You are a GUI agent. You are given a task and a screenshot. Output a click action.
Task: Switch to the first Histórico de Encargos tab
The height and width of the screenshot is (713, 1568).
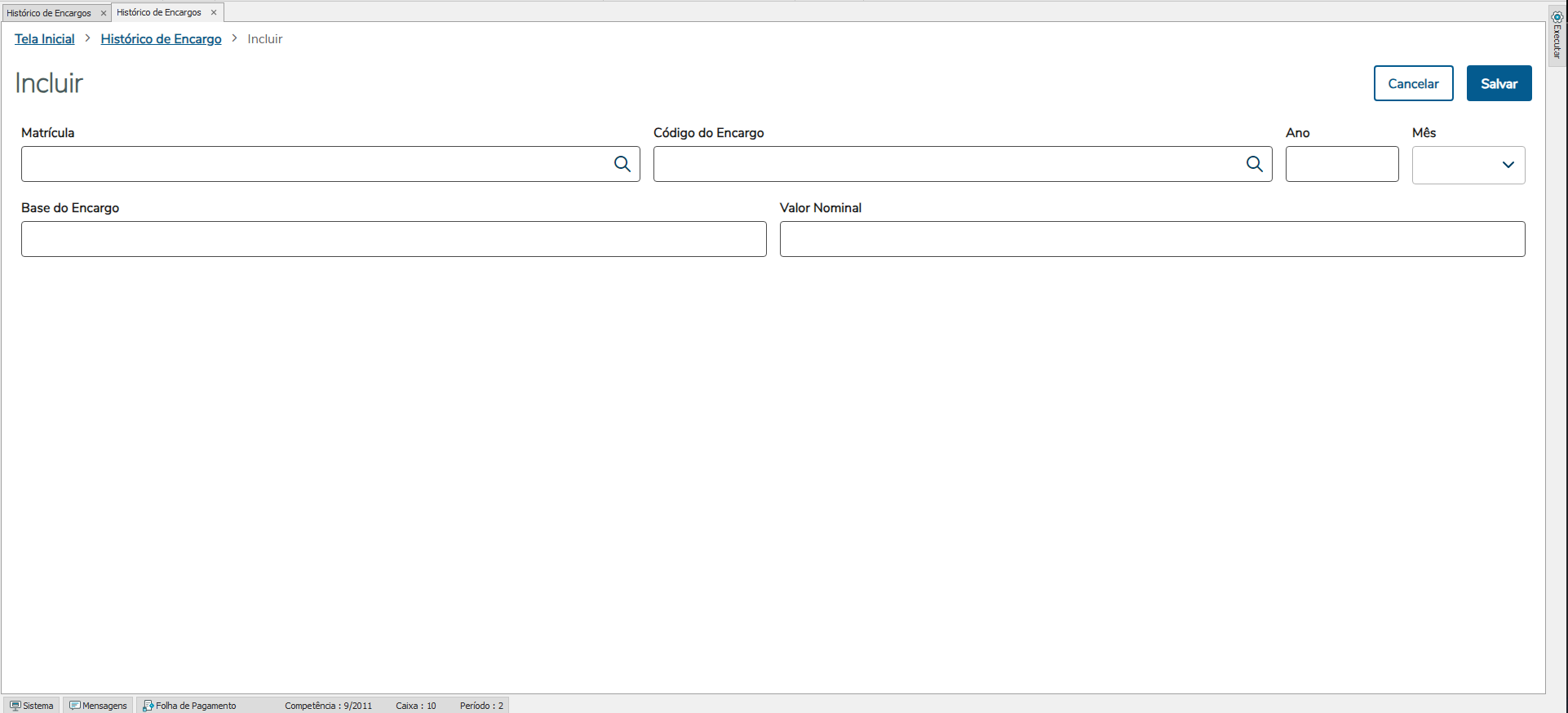49,13
